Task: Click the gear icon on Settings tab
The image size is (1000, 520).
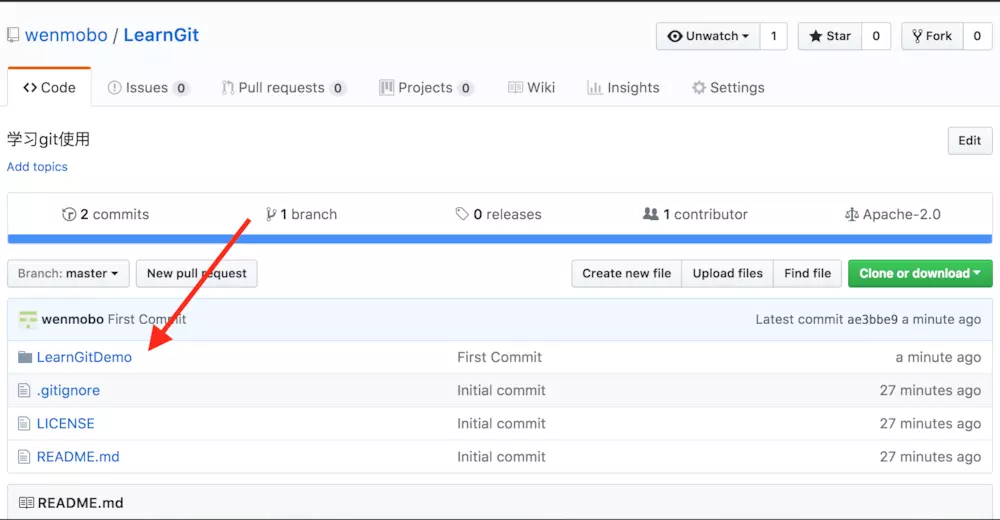Action: coord(699,87)
